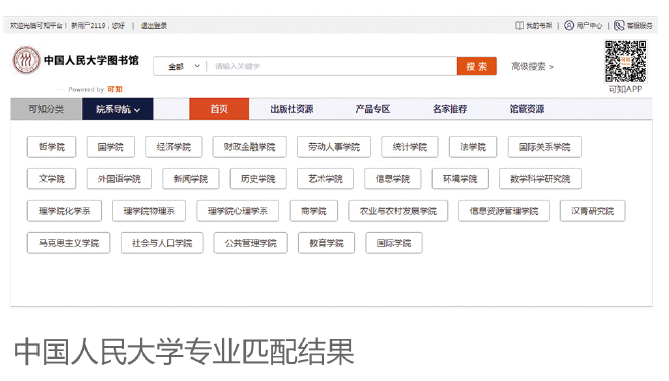Pick the 公共管理学院 button
The height and width of the screenshot is (381, 669).
250,243
